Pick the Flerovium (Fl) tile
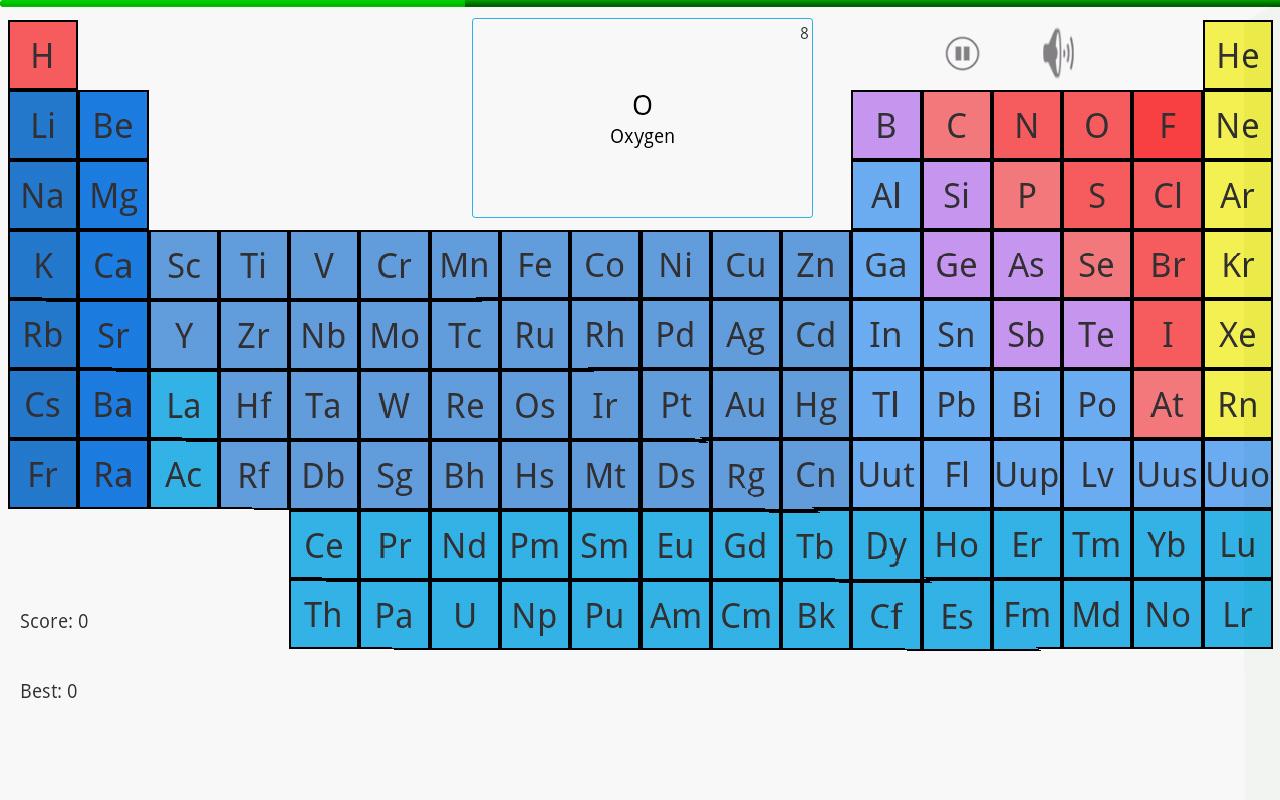Image resolution: width=1280 pixels, height=800 pixels. coord(956,475)
